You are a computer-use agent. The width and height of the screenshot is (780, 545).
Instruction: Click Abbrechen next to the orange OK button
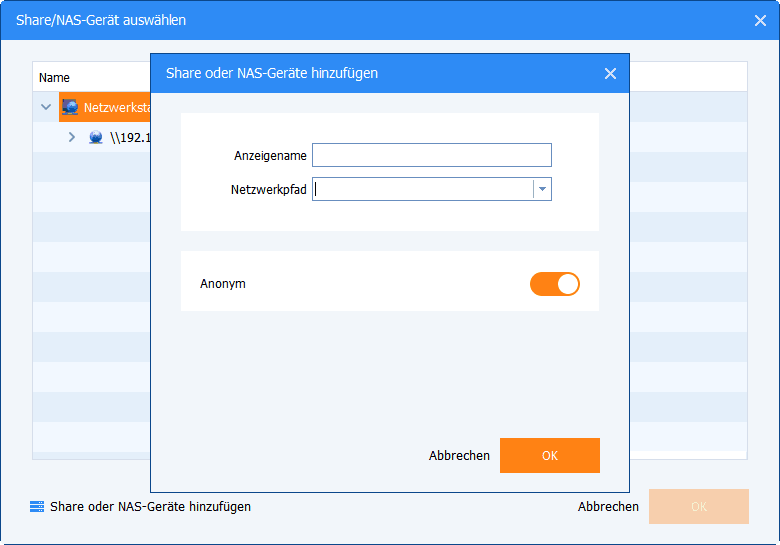point(459,456)
